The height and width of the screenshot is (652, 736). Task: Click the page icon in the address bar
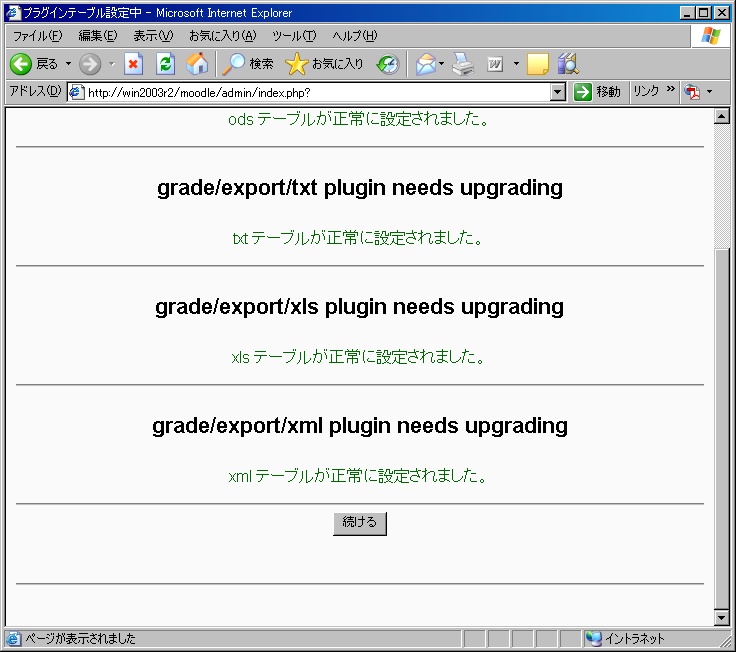tap(77, 92)
